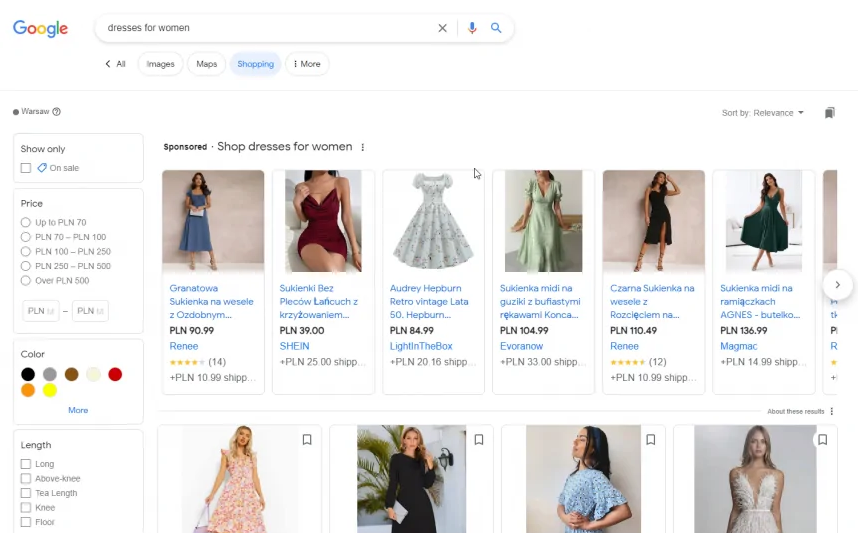858x533 pixels.
Task: Open the blue dress product thumbnail
Action: tap(213, 221)
